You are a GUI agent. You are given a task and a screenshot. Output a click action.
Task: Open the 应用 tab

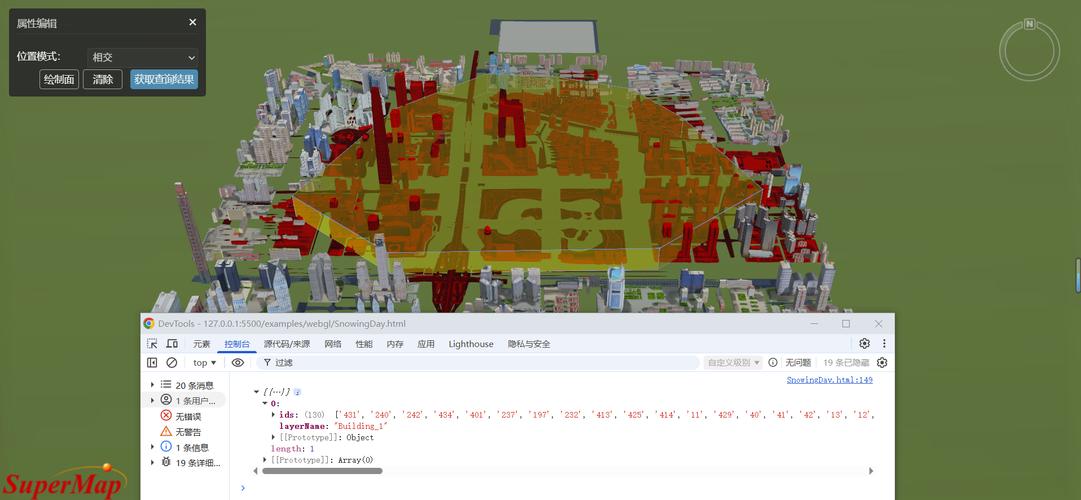coord(426,344)
